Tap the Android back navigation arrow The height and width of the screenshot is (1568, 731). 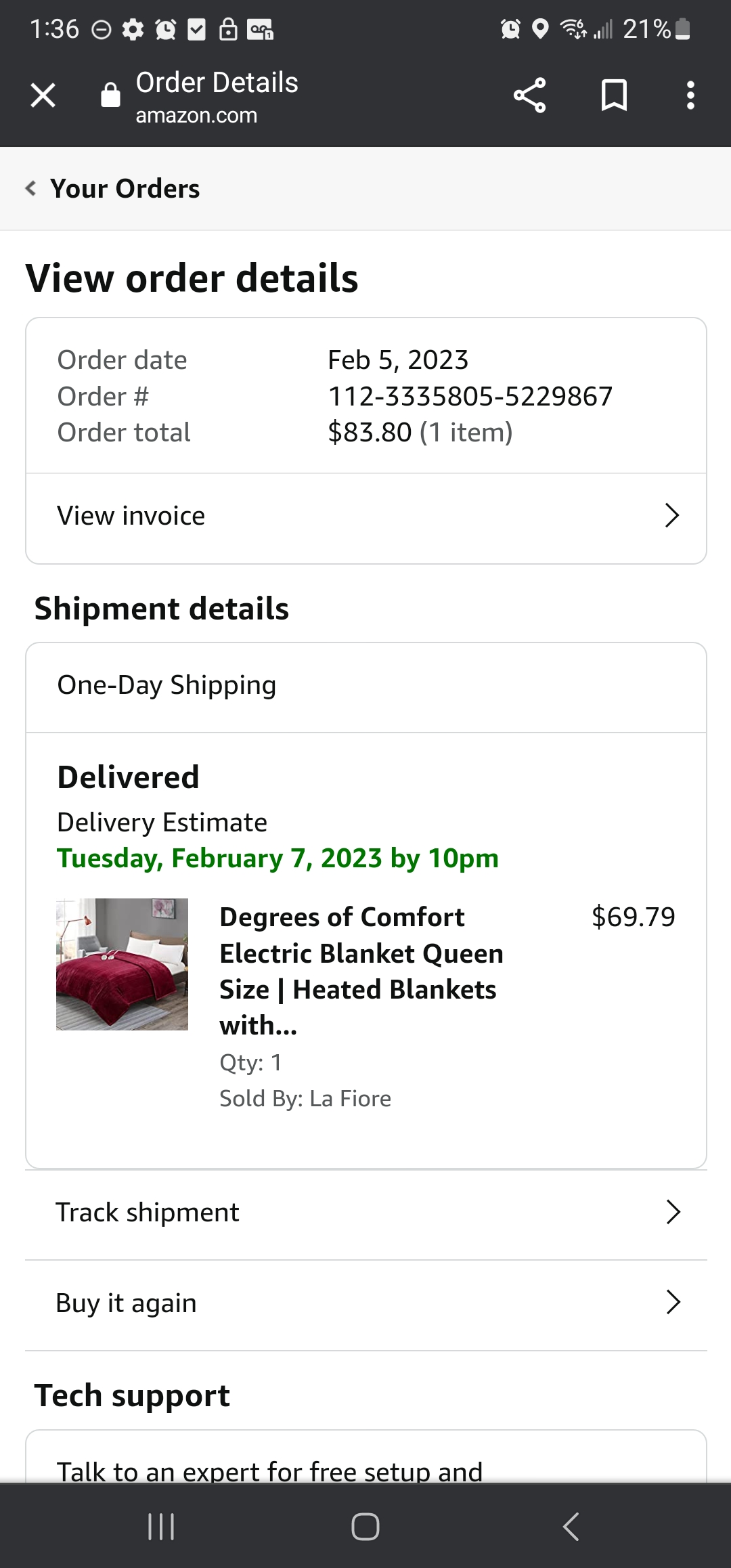571,1527
